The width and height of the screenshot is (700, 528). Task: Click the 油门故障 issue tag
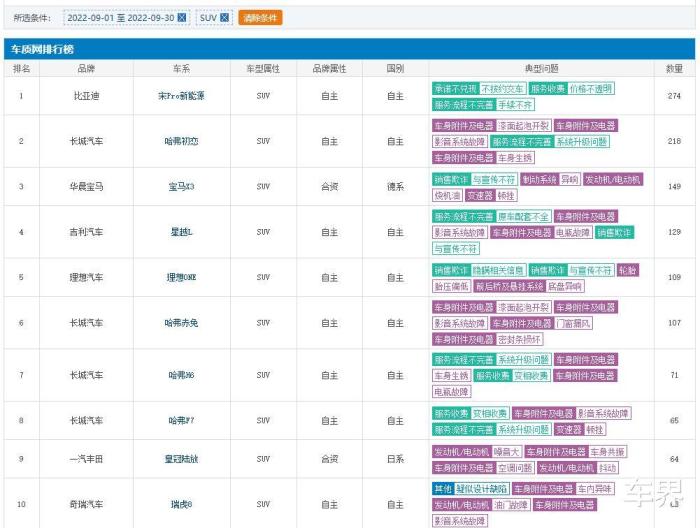pyautogui.click(x=511, y=505)
